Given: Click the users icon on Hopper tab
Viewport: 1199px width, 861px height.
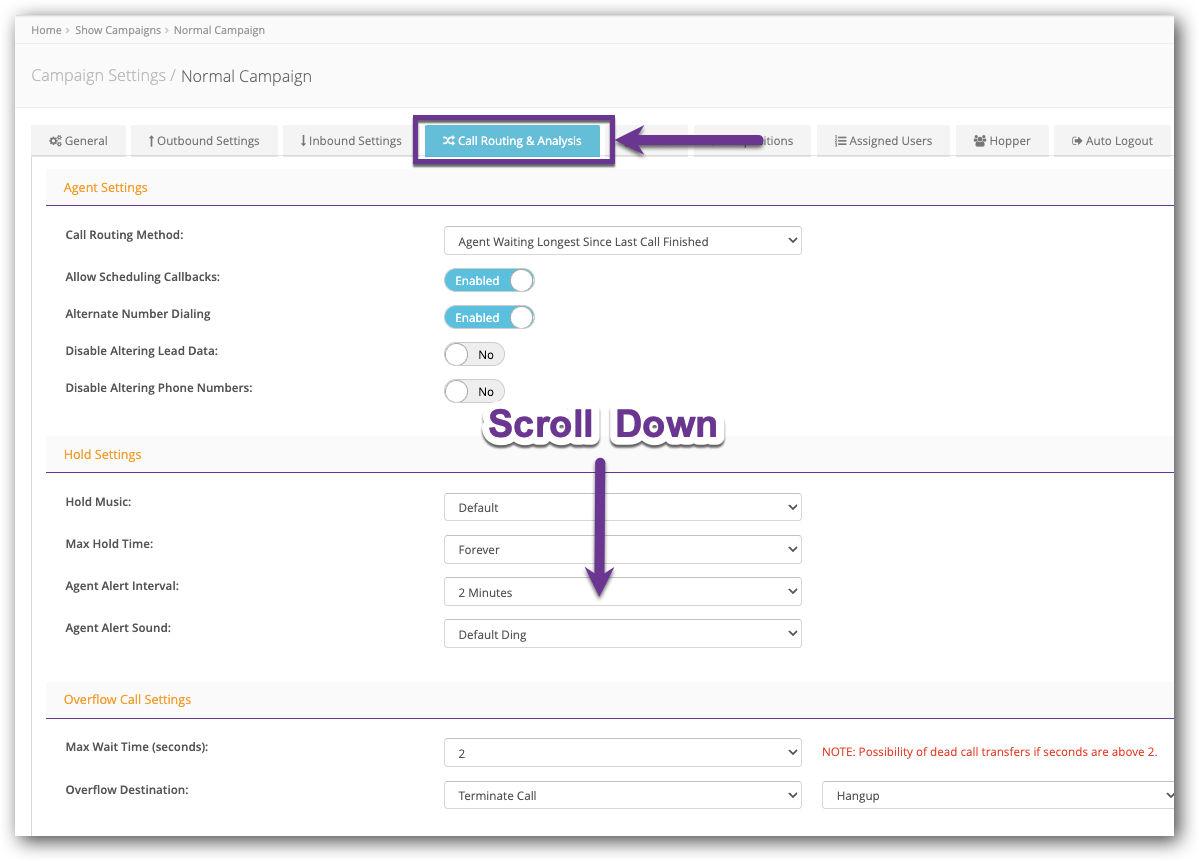Looking at the screenshot, I should 980,141.
